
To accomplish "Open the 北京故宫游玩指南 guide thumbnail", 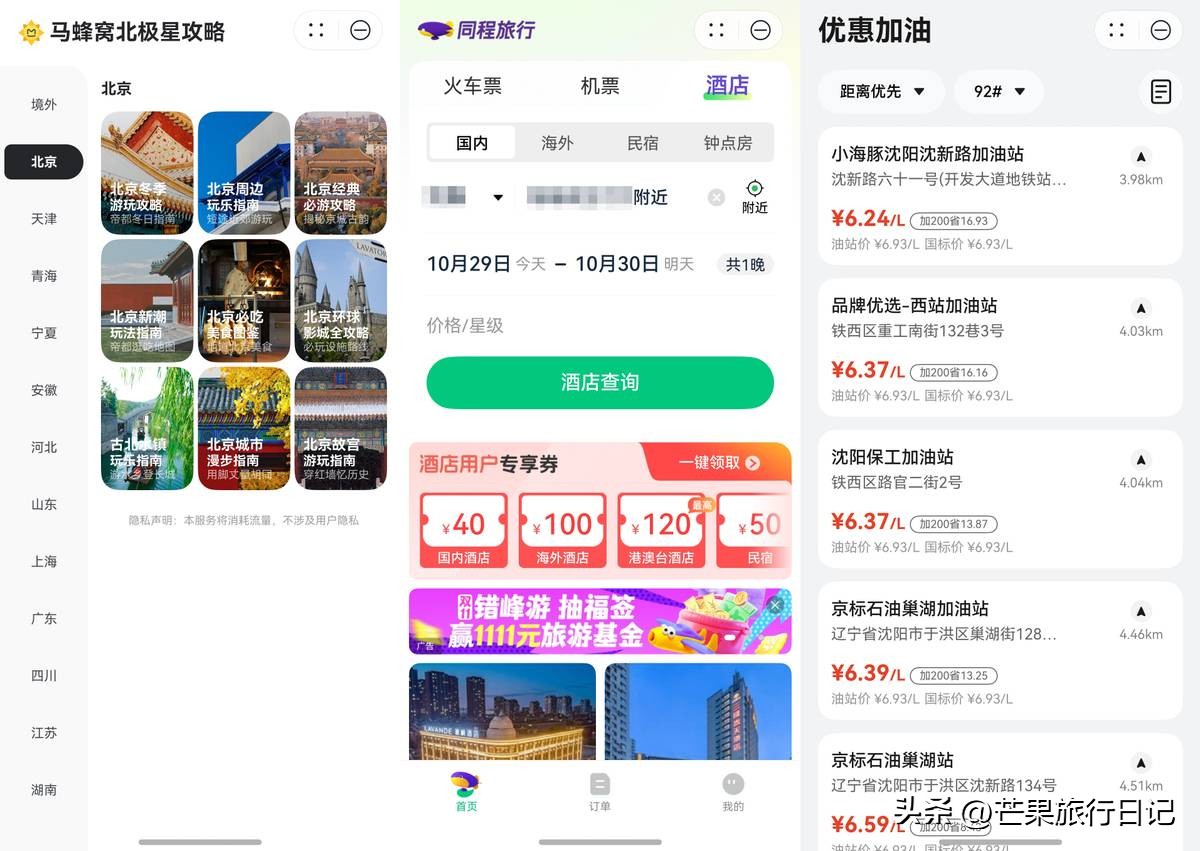I will click(340, 428).
